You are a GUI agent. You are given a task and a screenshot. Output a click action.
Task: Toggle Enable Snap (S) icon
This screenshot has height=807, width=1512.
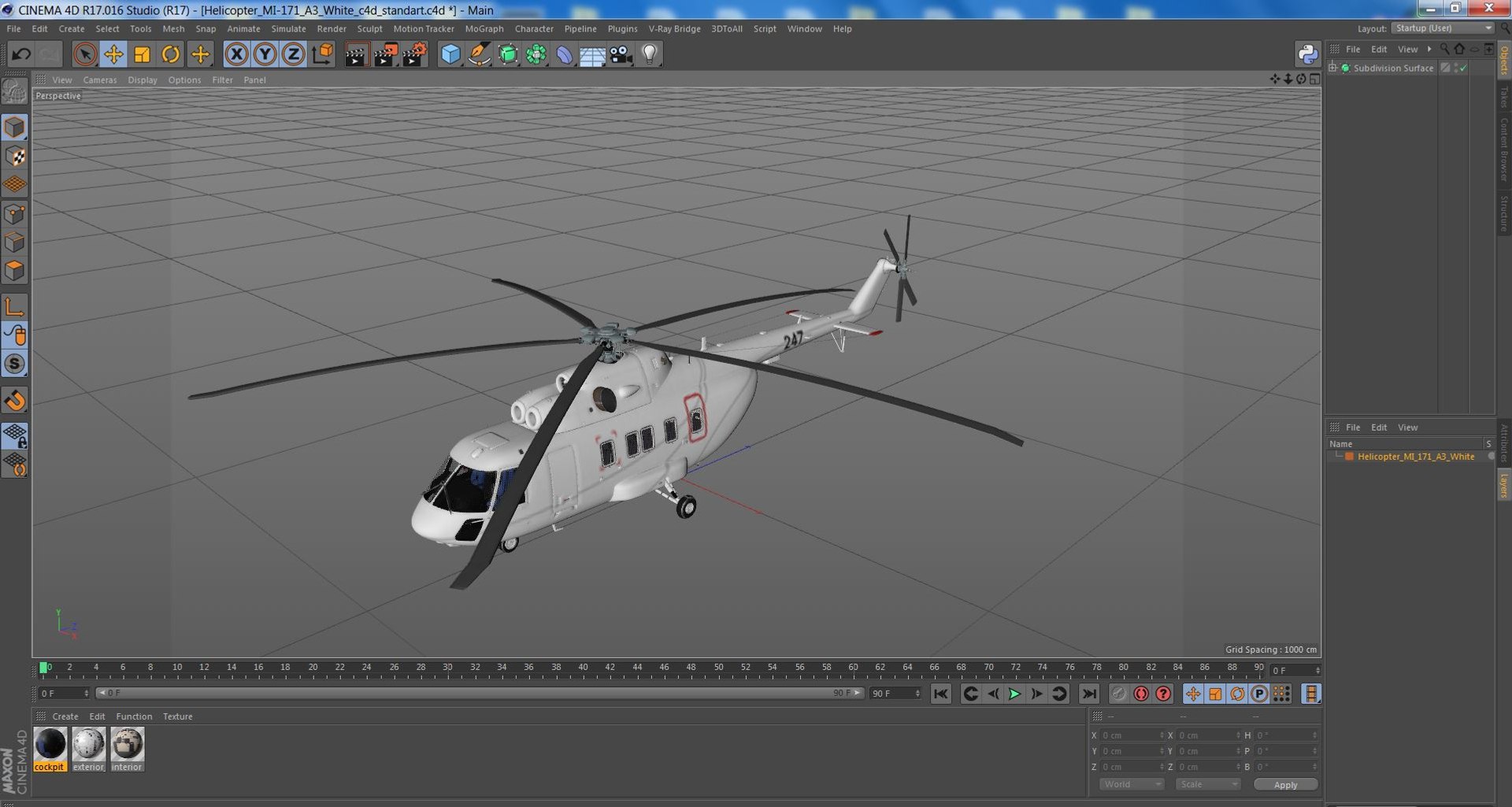point(15,364)
